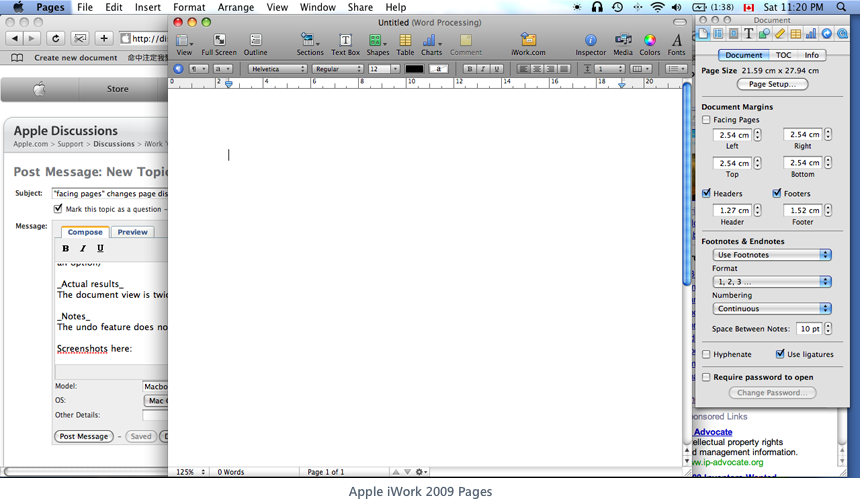Switch to Outline mode from toolbar
This screenshot has height=500, width=860.
255,44
